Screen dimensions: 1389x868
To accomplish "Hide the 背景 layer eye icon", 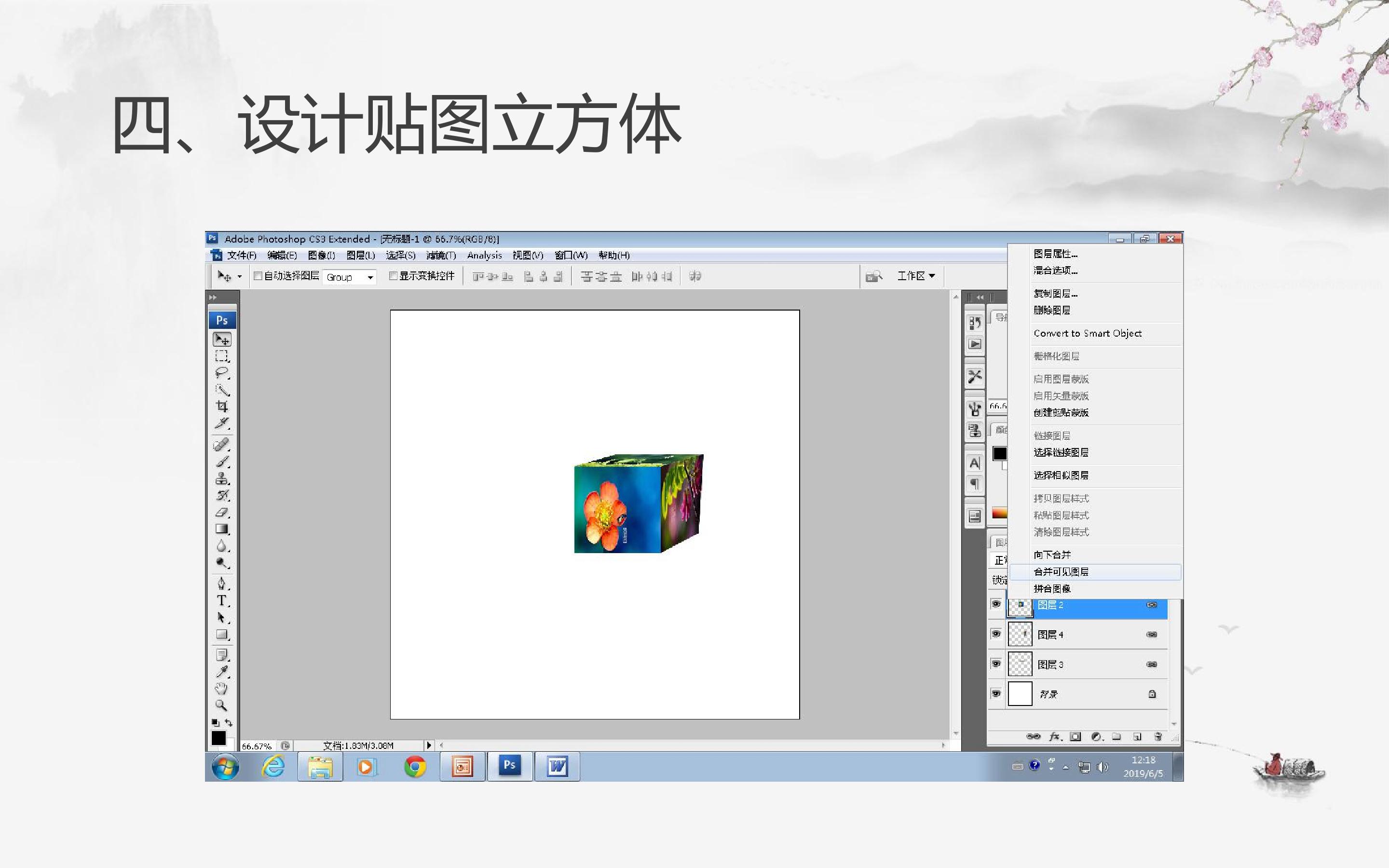I will [x=996, y=693].
